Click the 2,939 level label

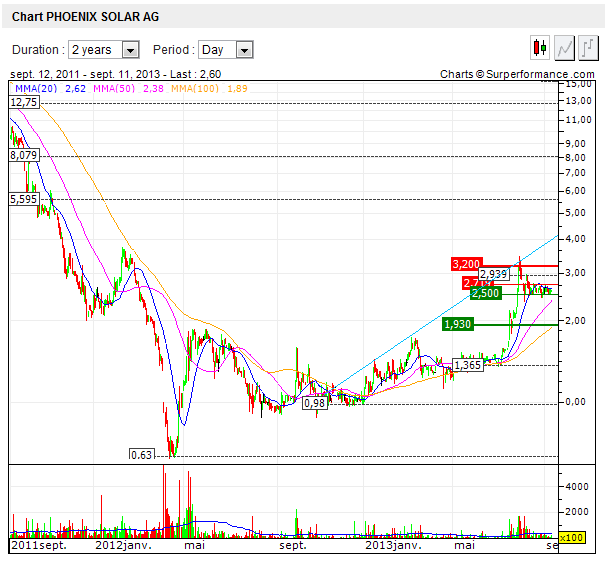coord(493,274)
